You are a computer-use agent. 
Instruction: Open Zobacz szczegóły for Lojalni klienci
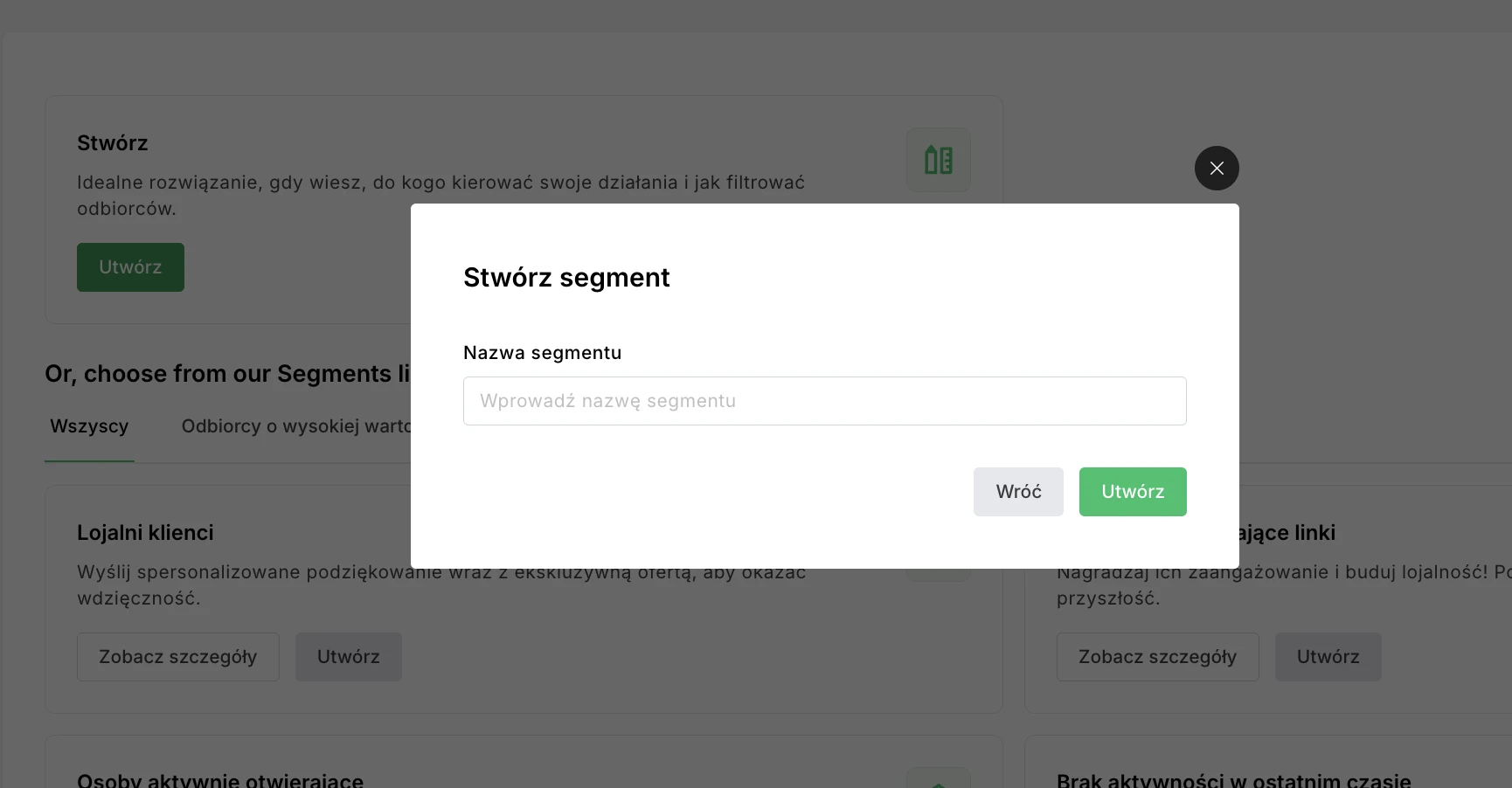click(177, 656)
